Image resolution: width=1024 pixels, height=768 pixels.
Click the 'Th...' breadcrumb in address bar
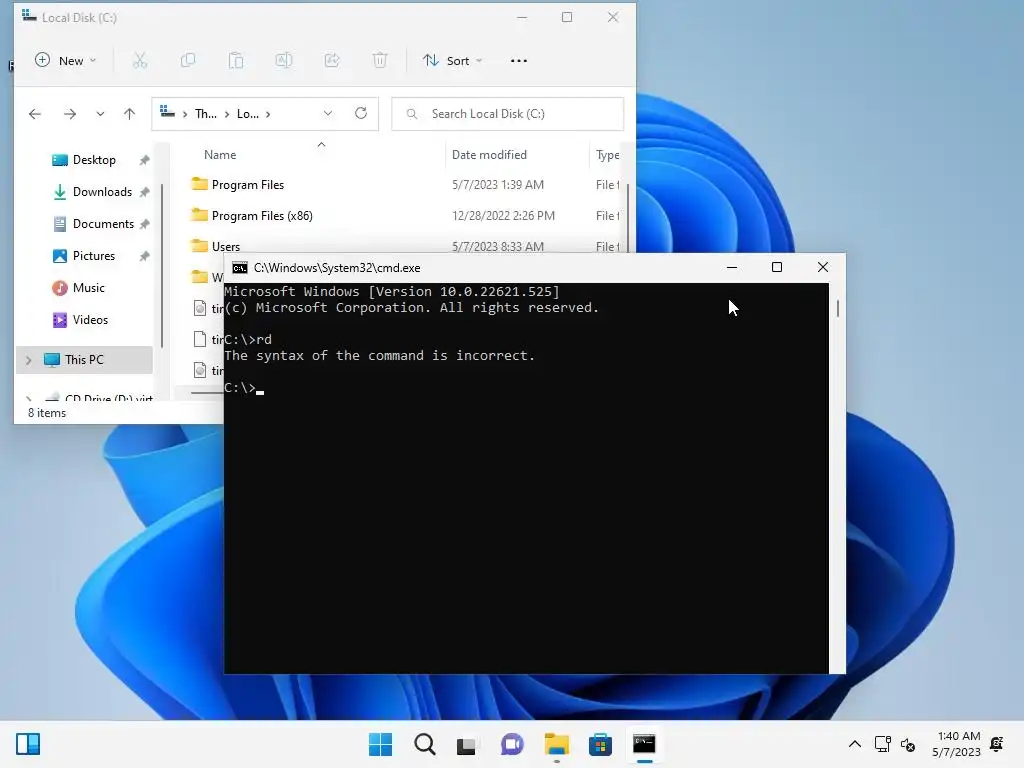pos(206,114)
